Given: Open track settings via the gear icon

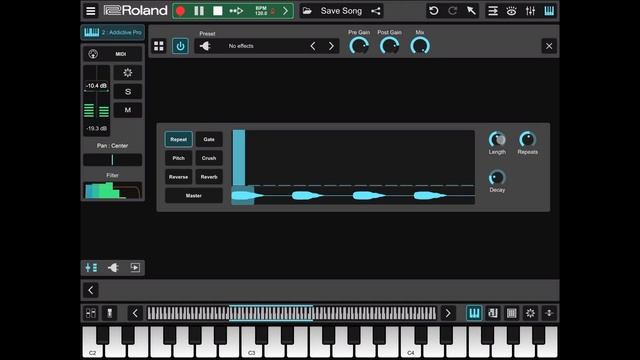Looking at the screenshot, I should tap(128, 73).
